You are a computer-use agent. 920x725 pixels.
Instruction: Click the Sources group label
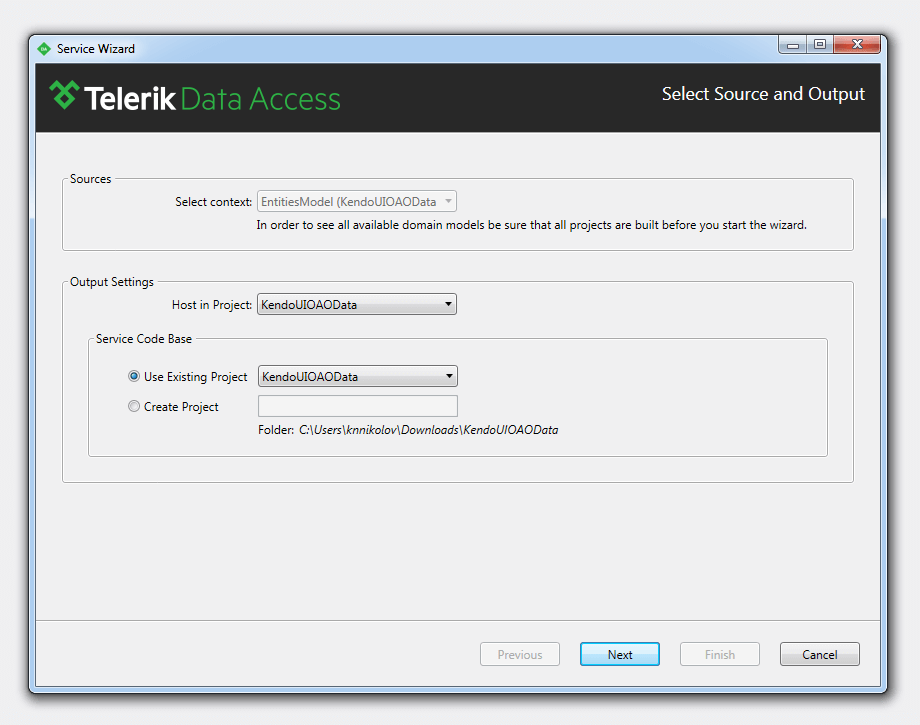click(90, 179)
